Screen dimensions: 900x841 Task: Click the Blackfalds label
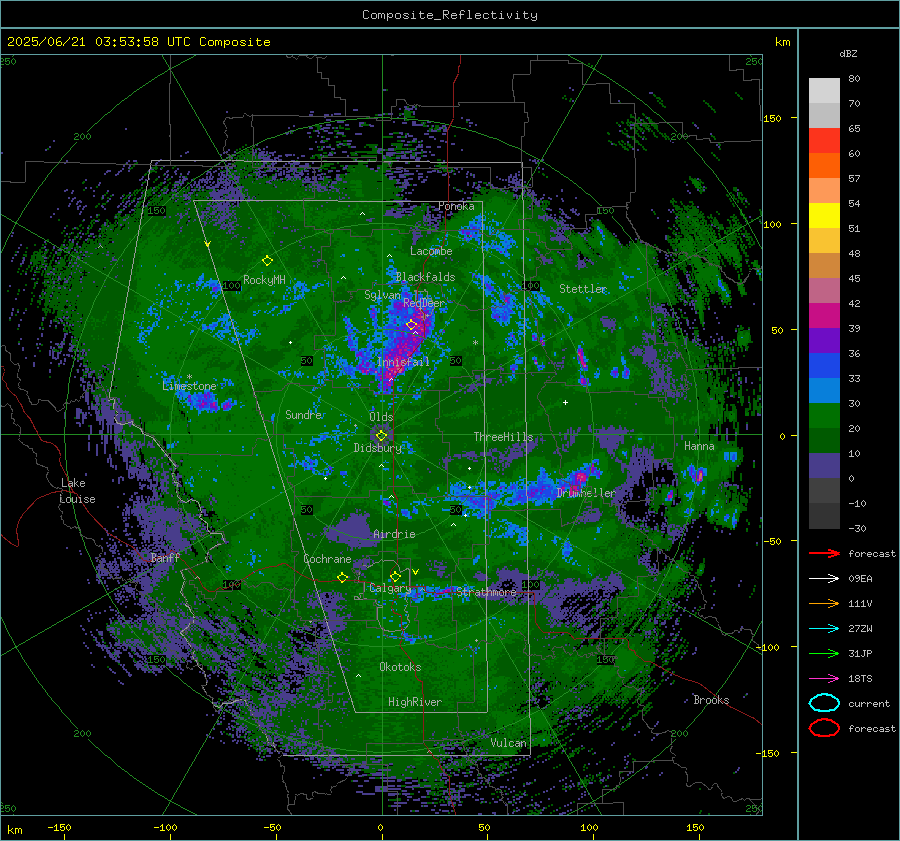pyautogui.click(x=425, y=277)
